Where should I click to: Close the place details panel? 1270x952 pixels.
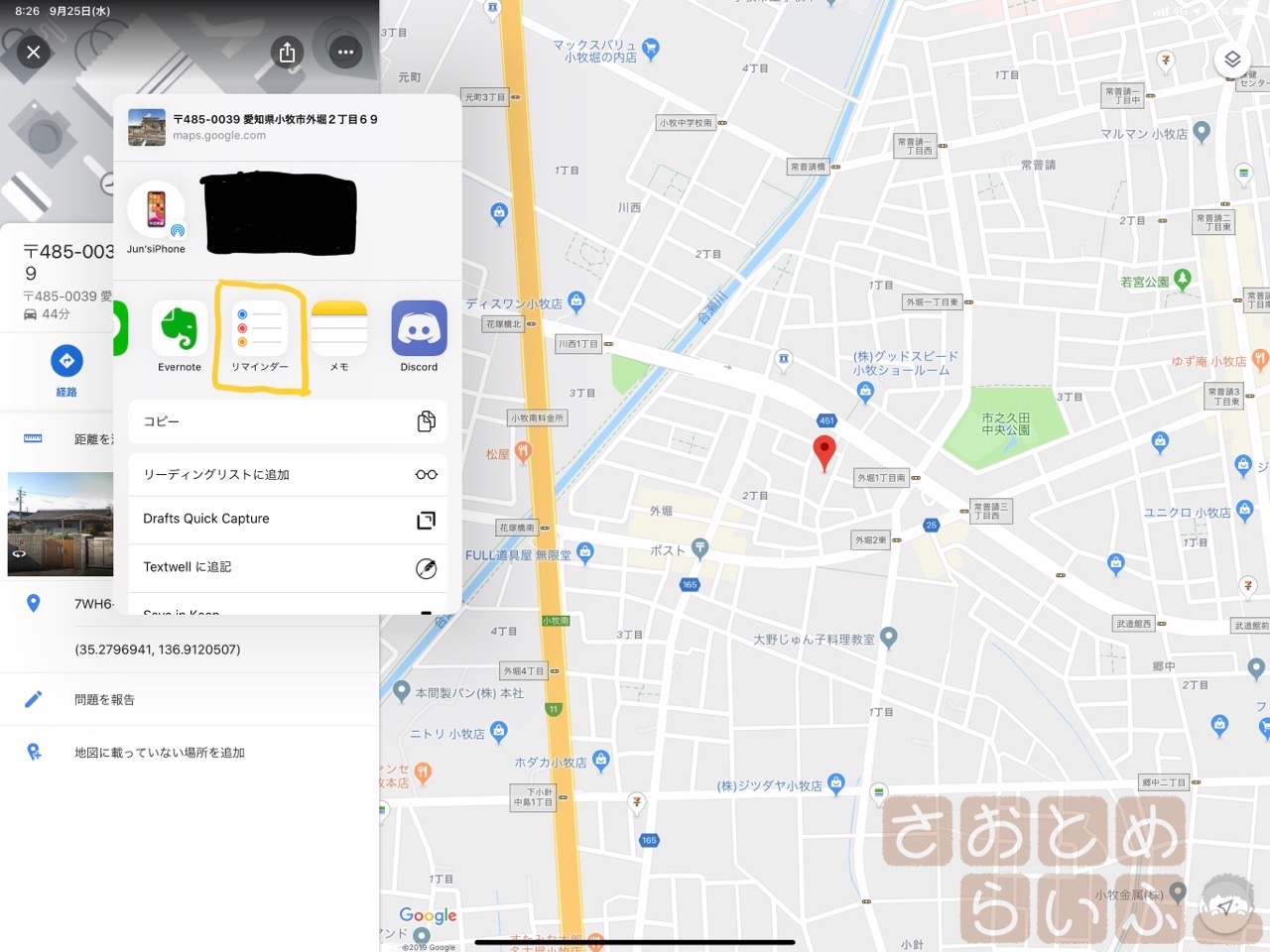coord(34,52)
